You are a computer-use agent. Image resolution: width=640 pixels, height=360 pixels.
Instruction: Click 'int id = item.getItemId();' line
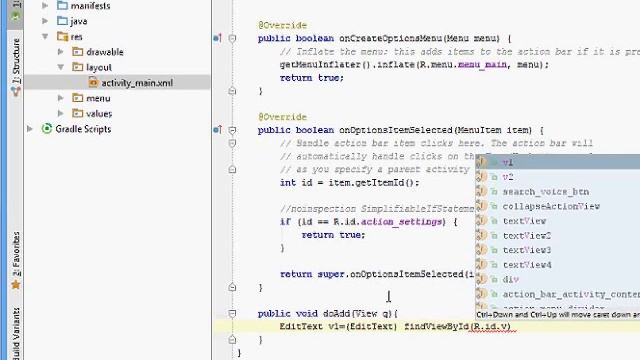pos(349,183)
